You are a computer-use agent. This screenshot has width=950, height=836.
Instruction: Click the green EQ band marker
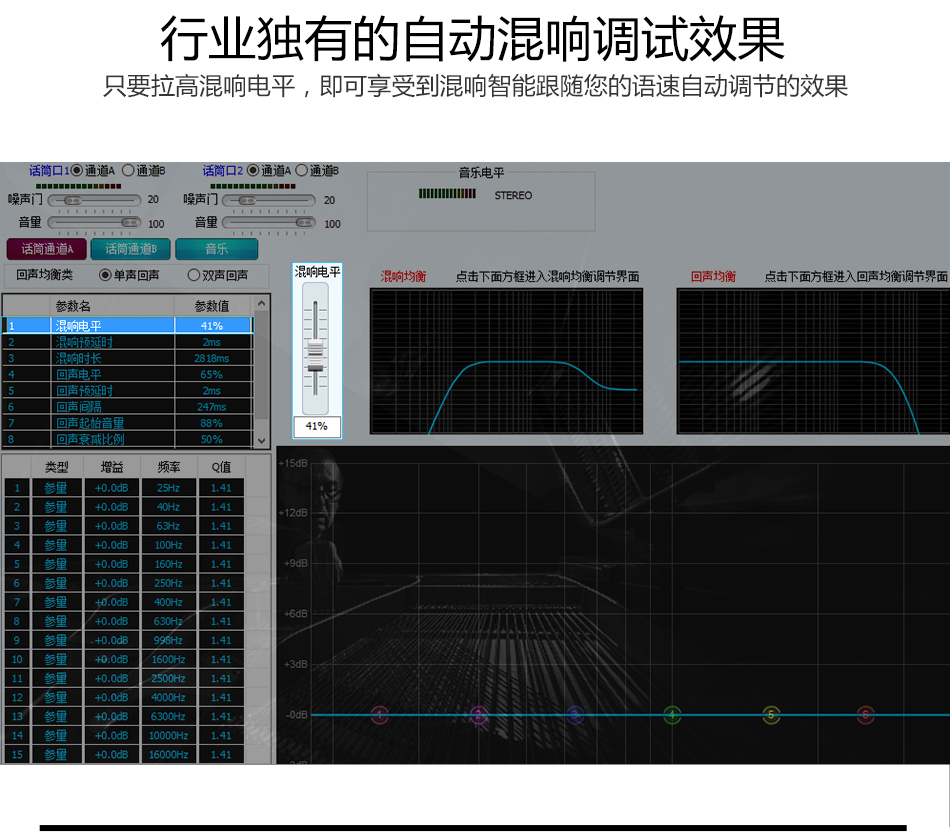[672, 713]
